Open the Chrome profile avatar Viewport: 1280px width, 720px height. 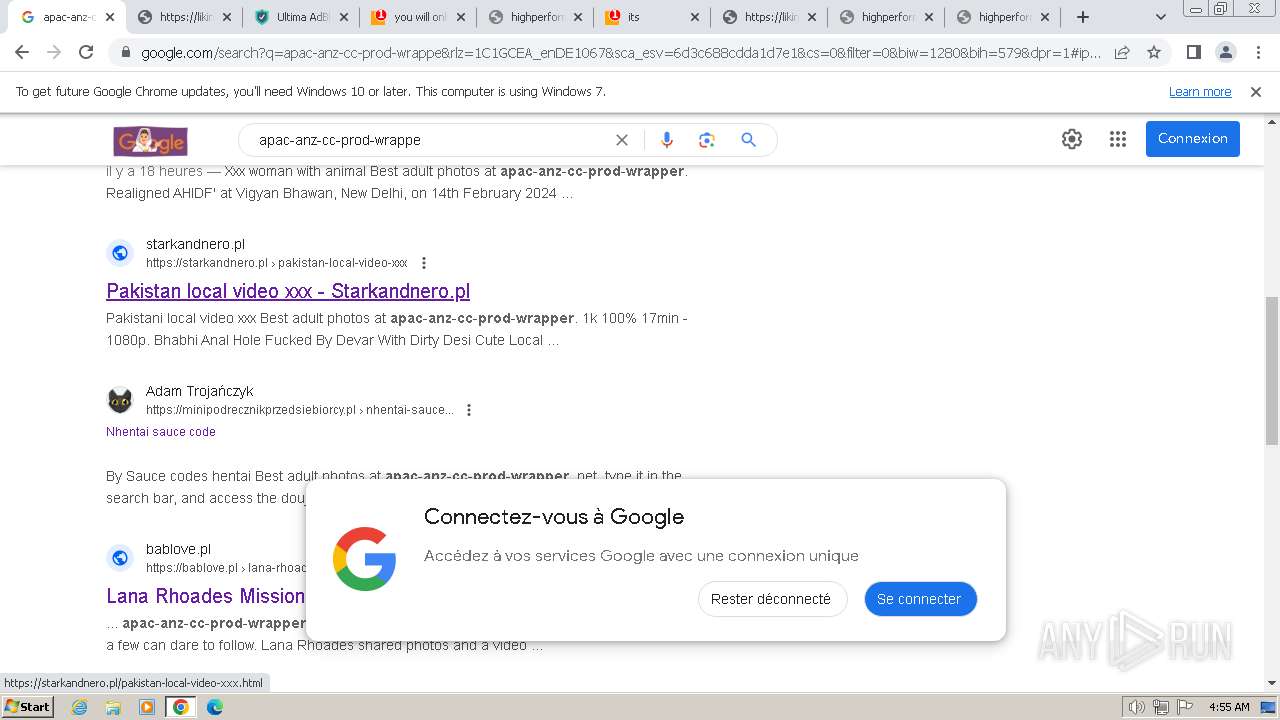click(x=1225, y=52)
